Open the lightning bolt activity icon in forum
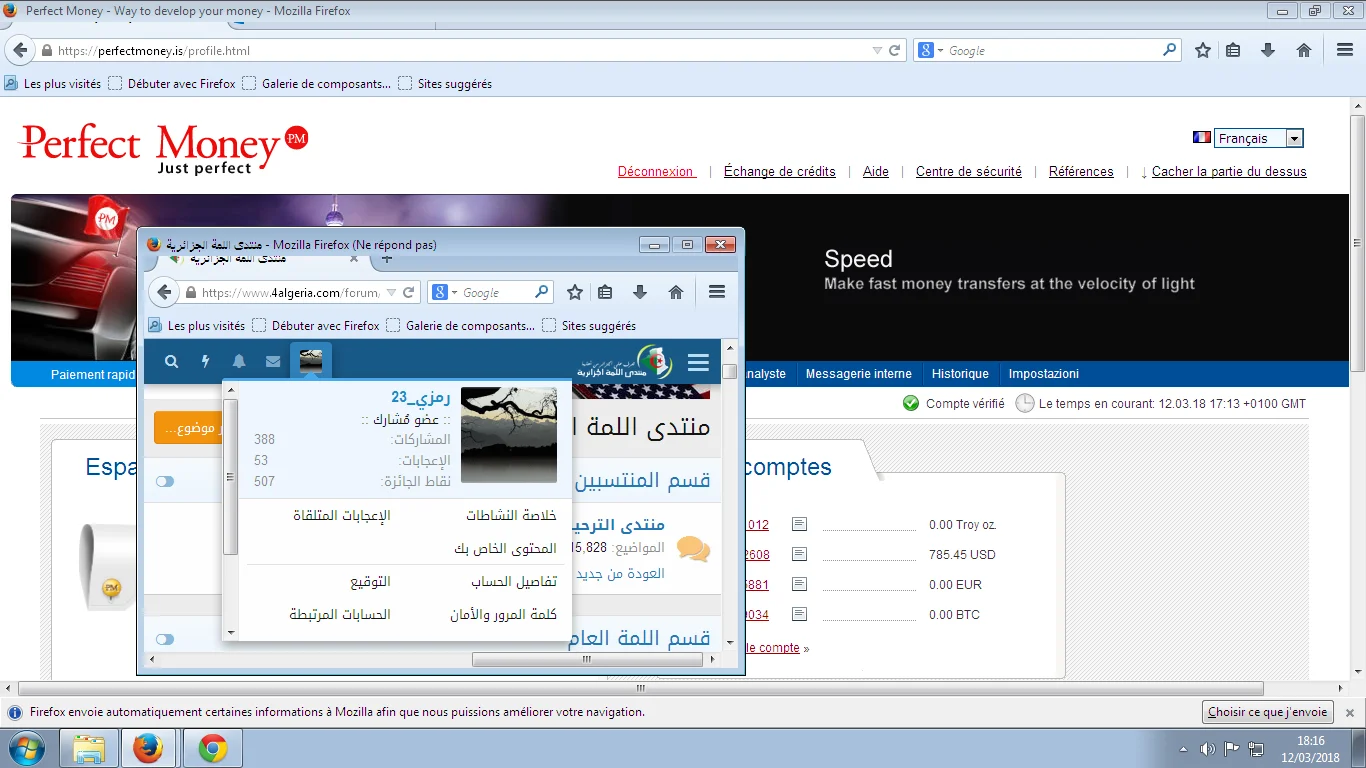Image resolution: width=1366 pixels, height=768 pixels. pos(206,362)
